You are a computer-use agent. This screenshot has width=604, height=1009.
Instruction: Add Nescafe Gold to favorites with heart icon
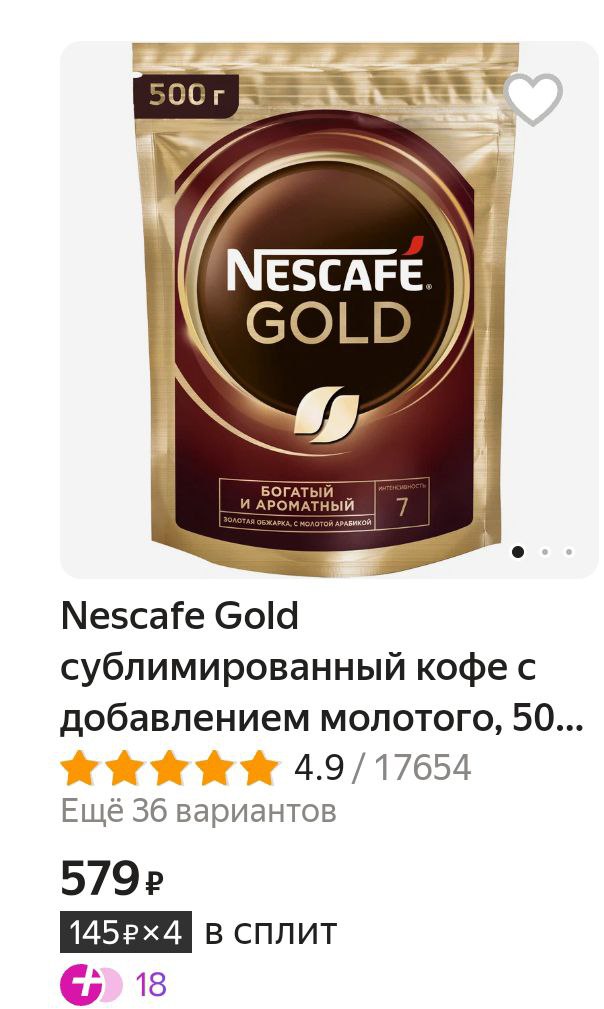[533, 99]
